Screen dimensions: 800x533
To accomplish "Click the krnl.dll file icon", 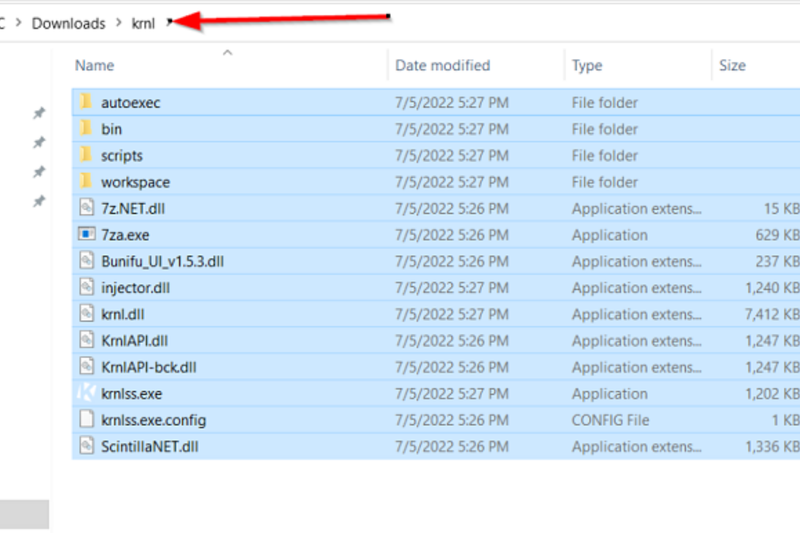I will 87,314.
